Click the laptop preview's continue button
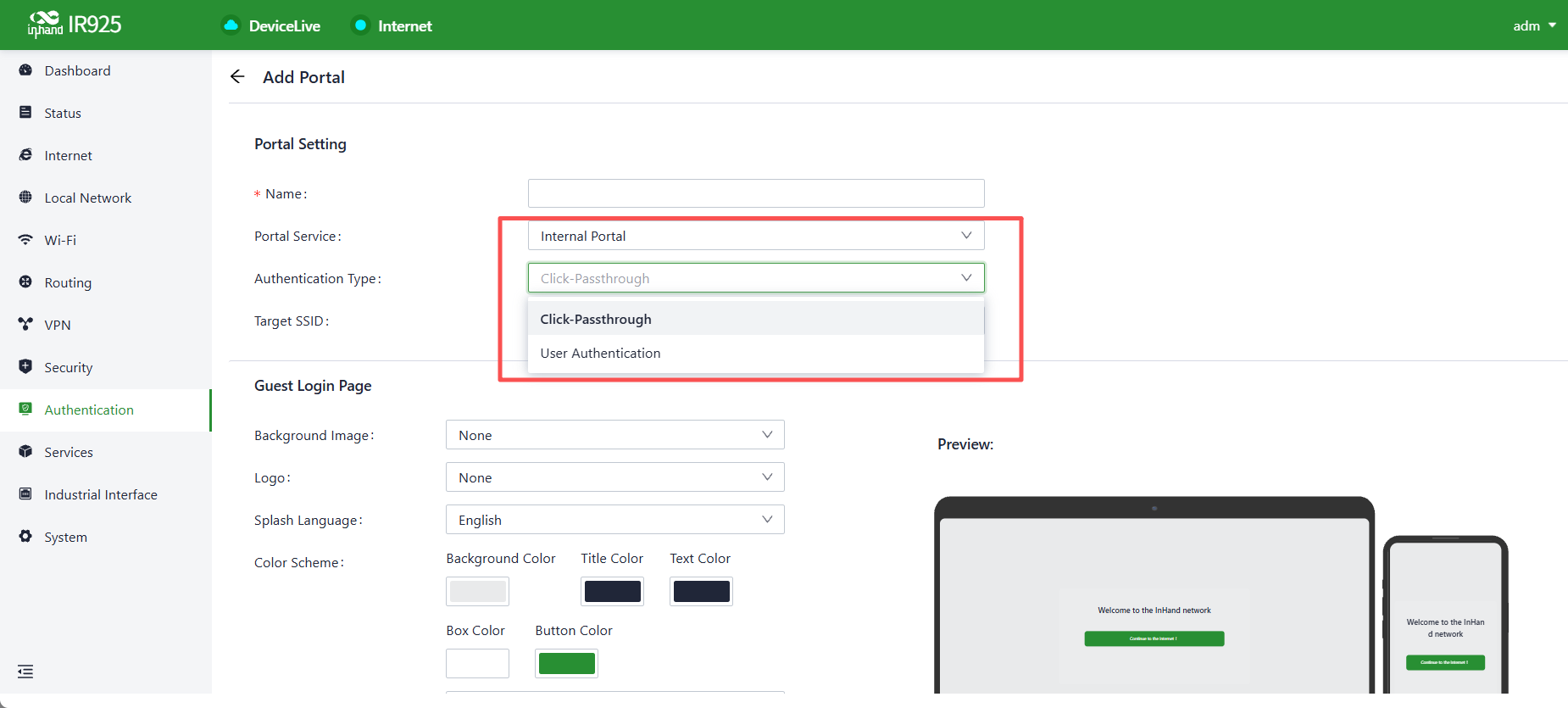1568x708 pixels. [1154, 638]
